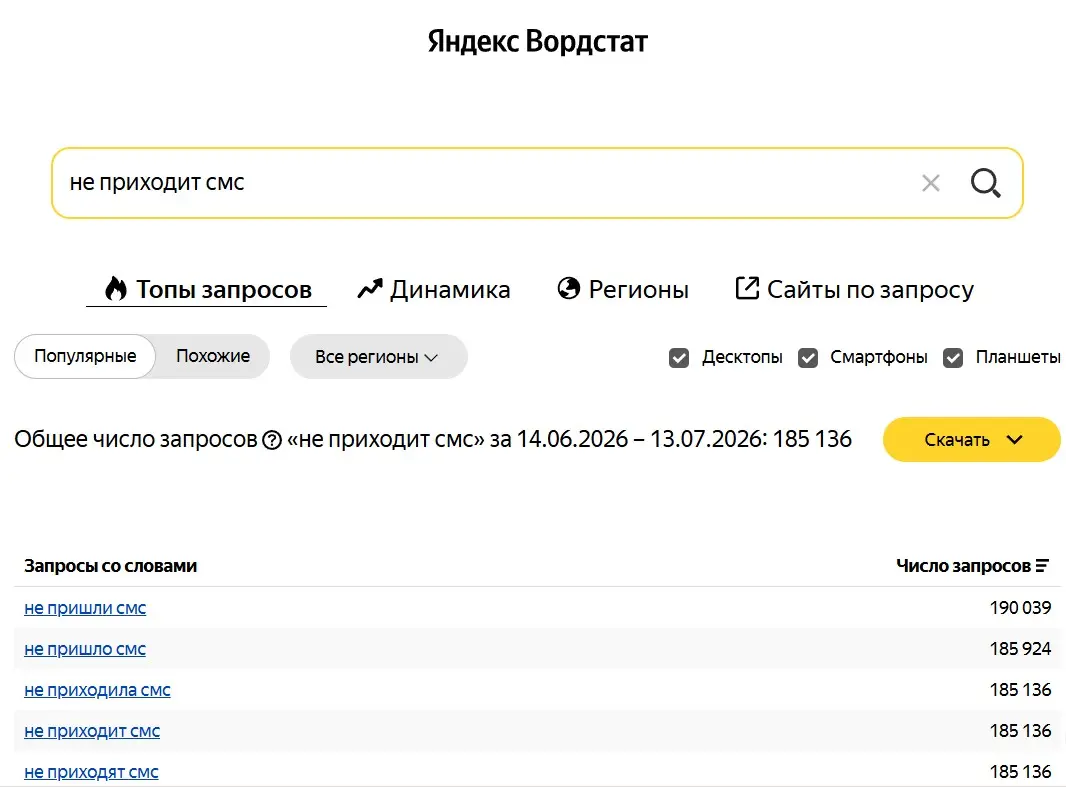Click the globe icon beside Регионы
Image resolution: width=1066 pixels, height=787 pixels.
569,288
